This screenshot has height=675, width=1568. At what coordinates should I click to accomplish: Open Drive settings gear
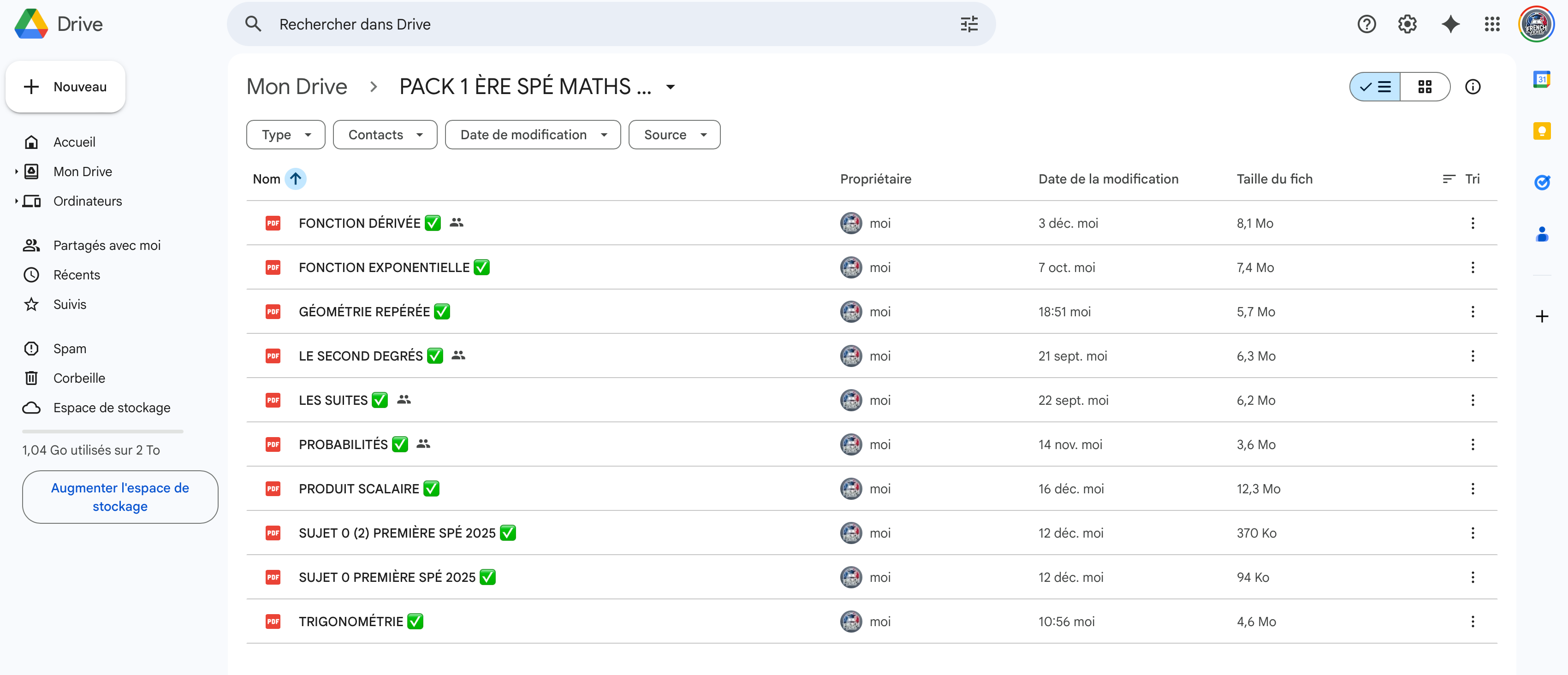[1408, 24]
